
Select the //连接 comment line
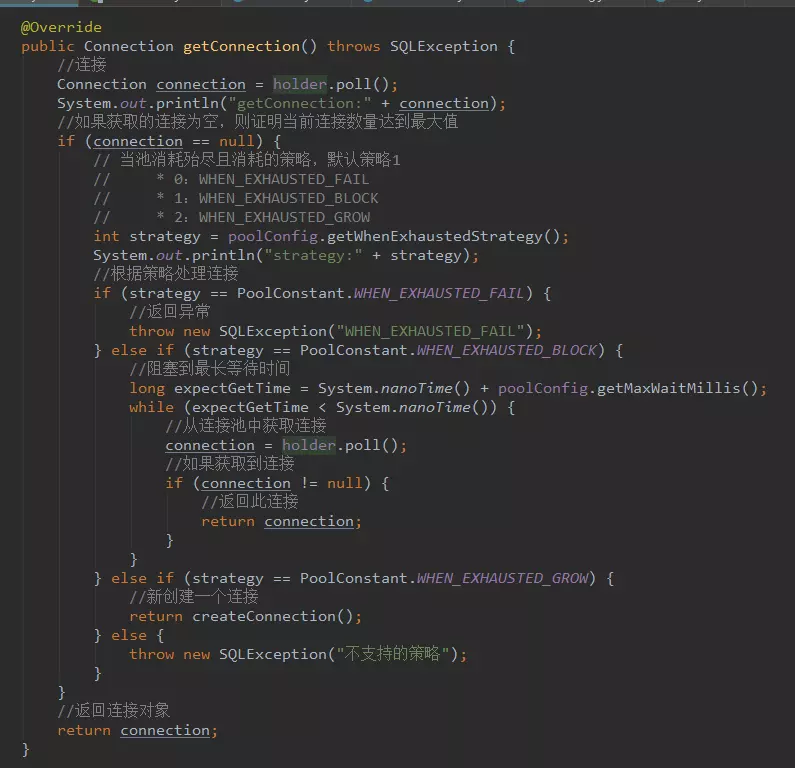click(x=82, y=65)
